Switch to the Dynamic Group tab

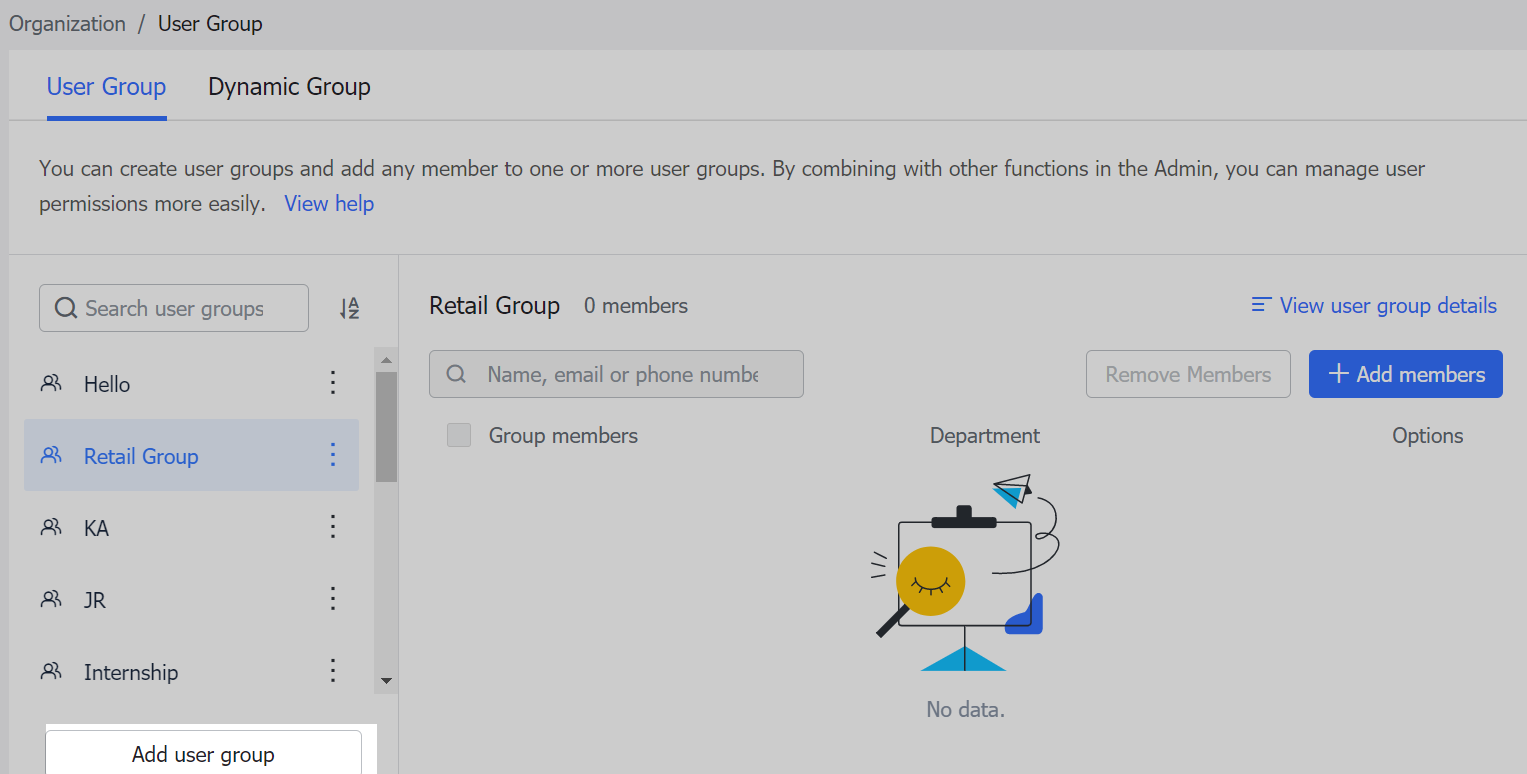click(288, 87)
